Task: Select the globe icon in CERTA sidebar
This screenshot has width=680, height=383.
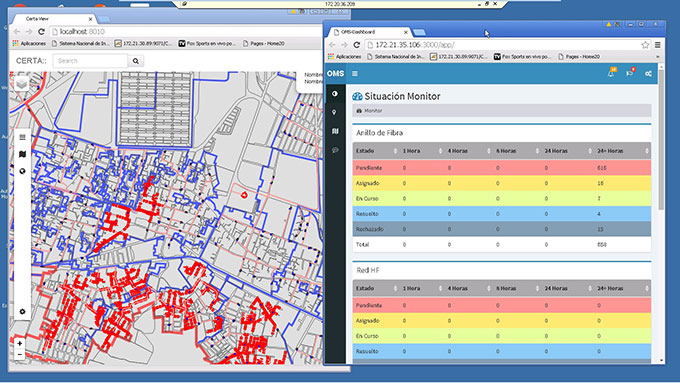Action: coord(23,171)
